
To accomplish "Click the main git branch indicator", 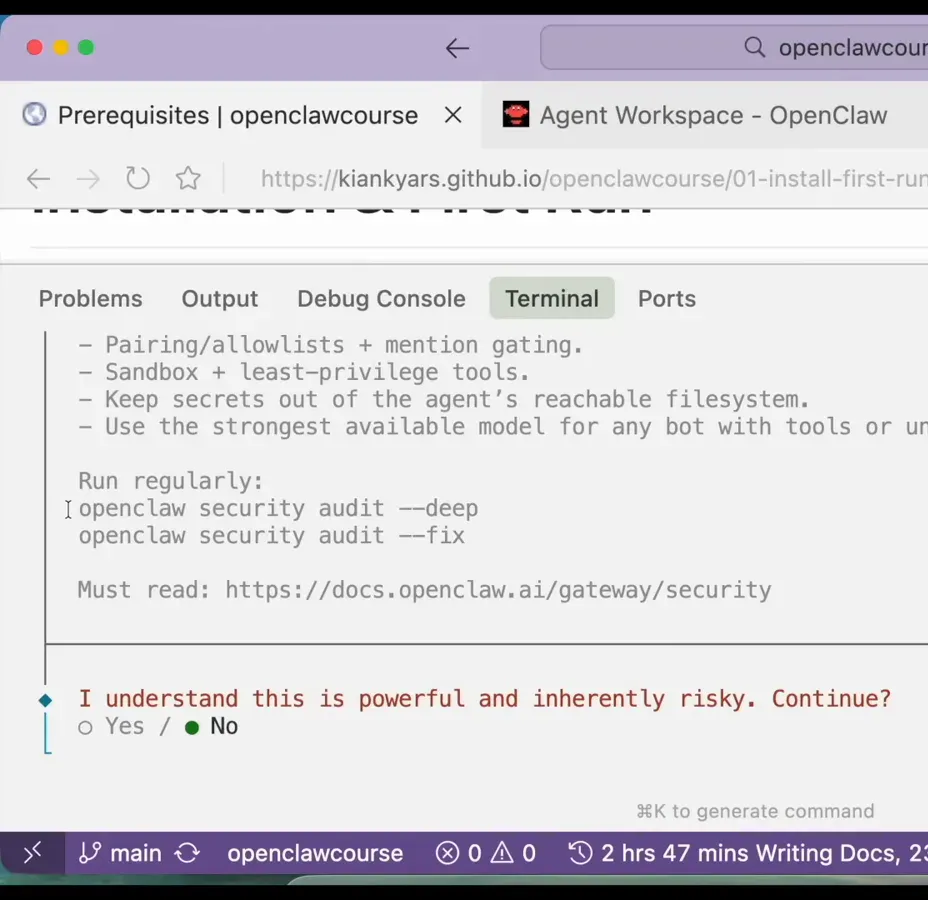I will pyautogui.click(x=120, y=853).
